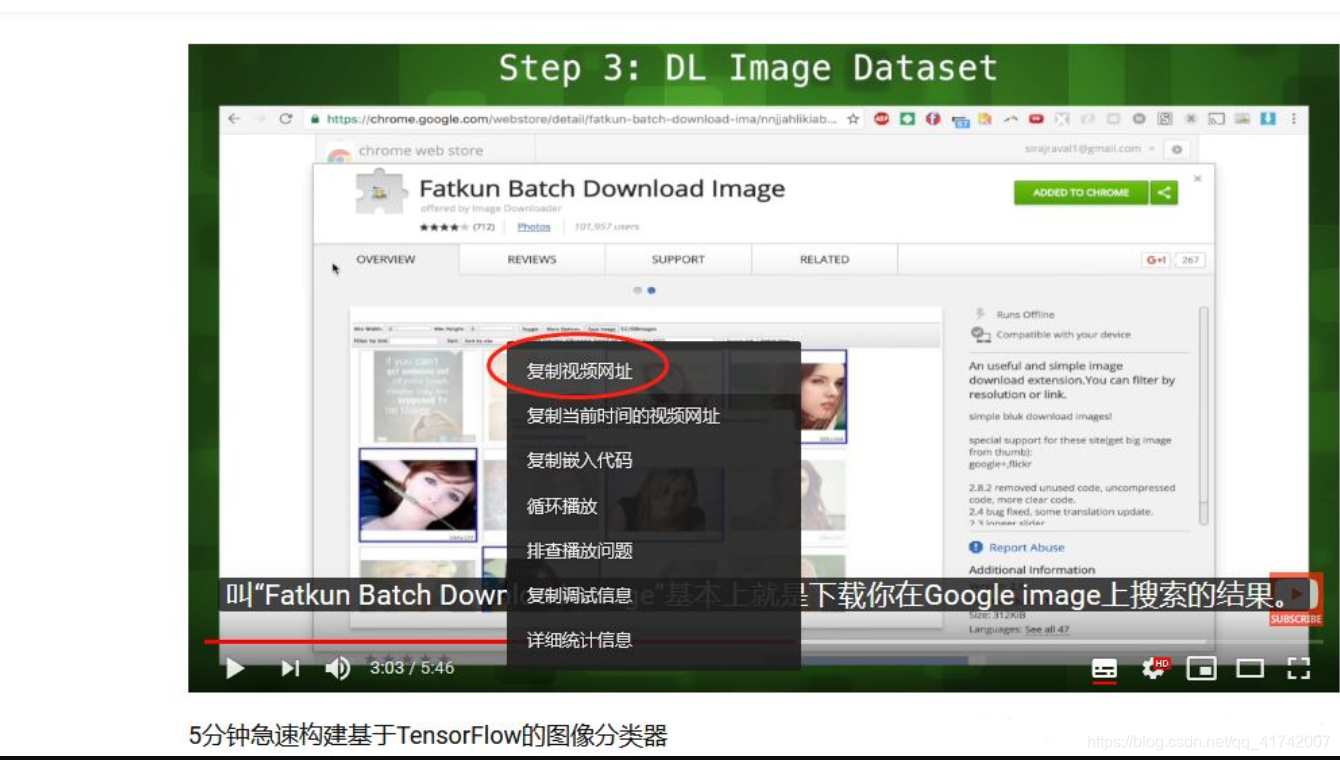The image size is (1340, 760).
Task: Open the HD settings gear in player
Action: (1155, 668)
